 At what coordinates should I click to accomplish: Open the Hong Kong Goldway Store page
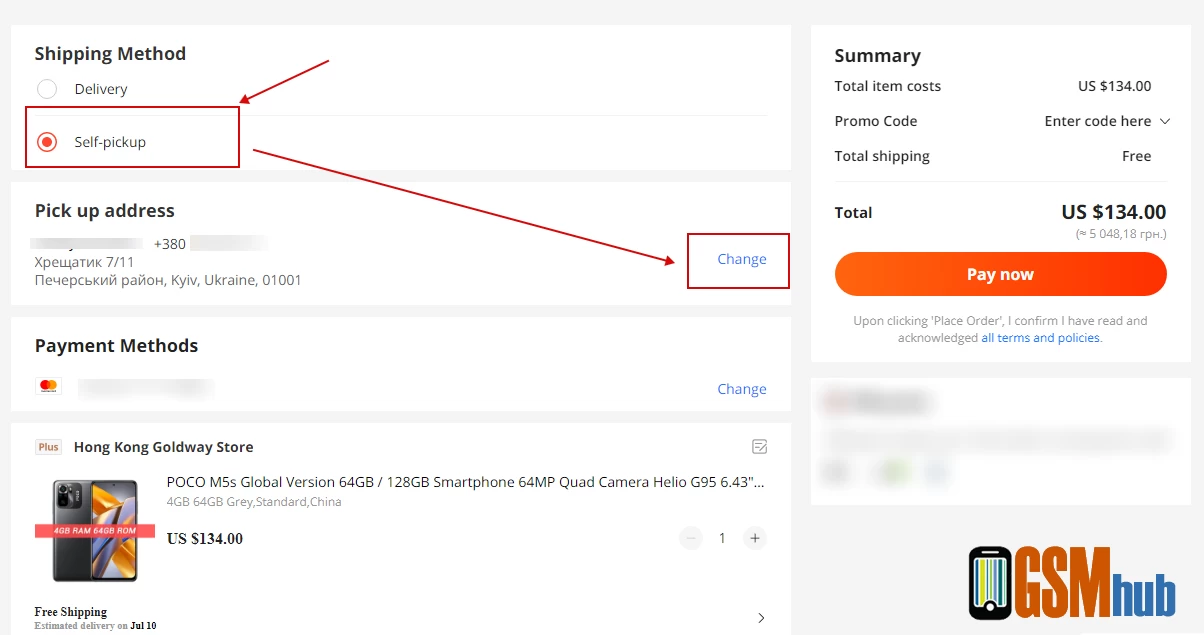[163, 447]
